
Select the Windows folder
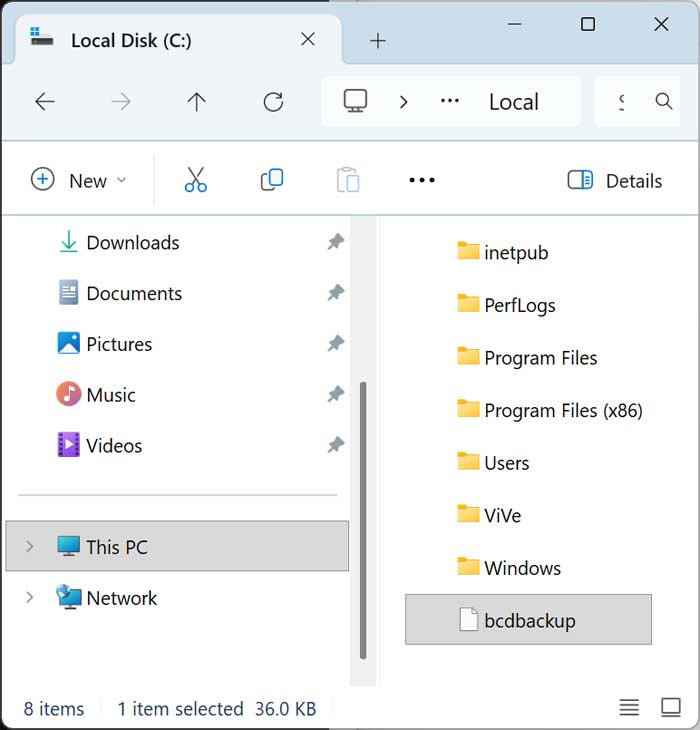click(522, 568)
